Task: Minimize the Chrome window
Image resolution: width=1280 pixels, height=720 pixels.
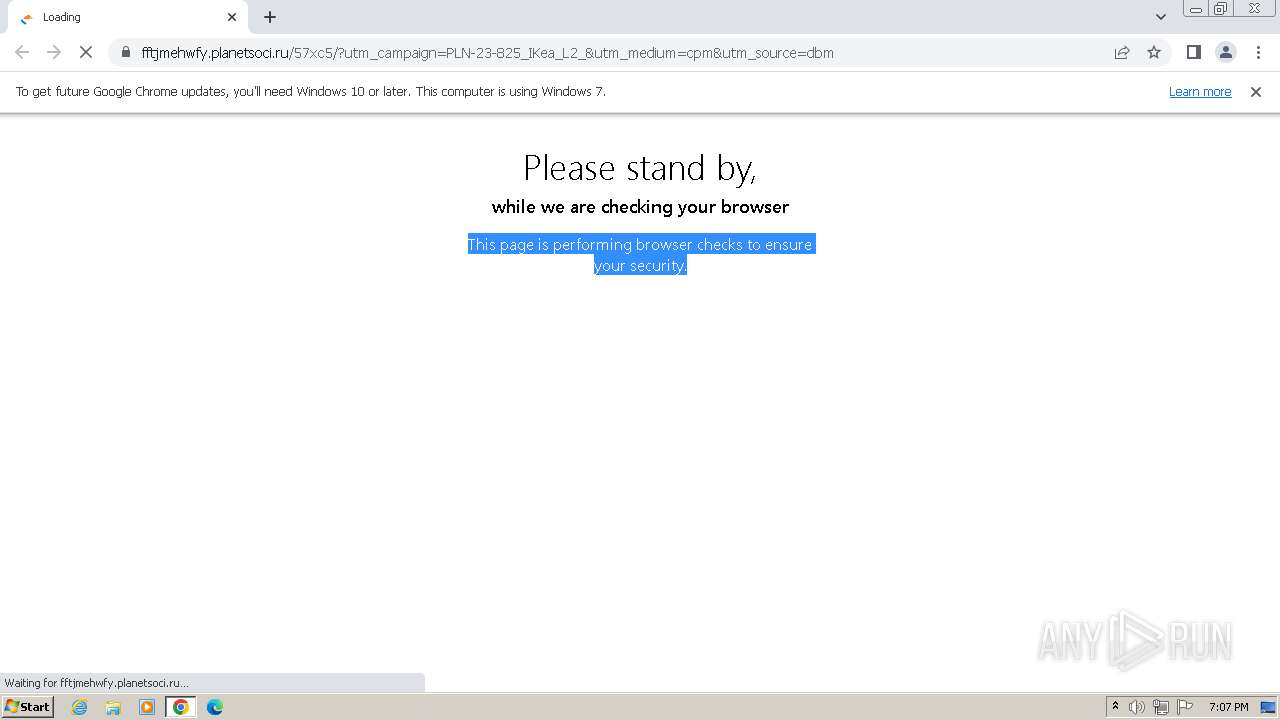Action: click(x=1196, y=9)
